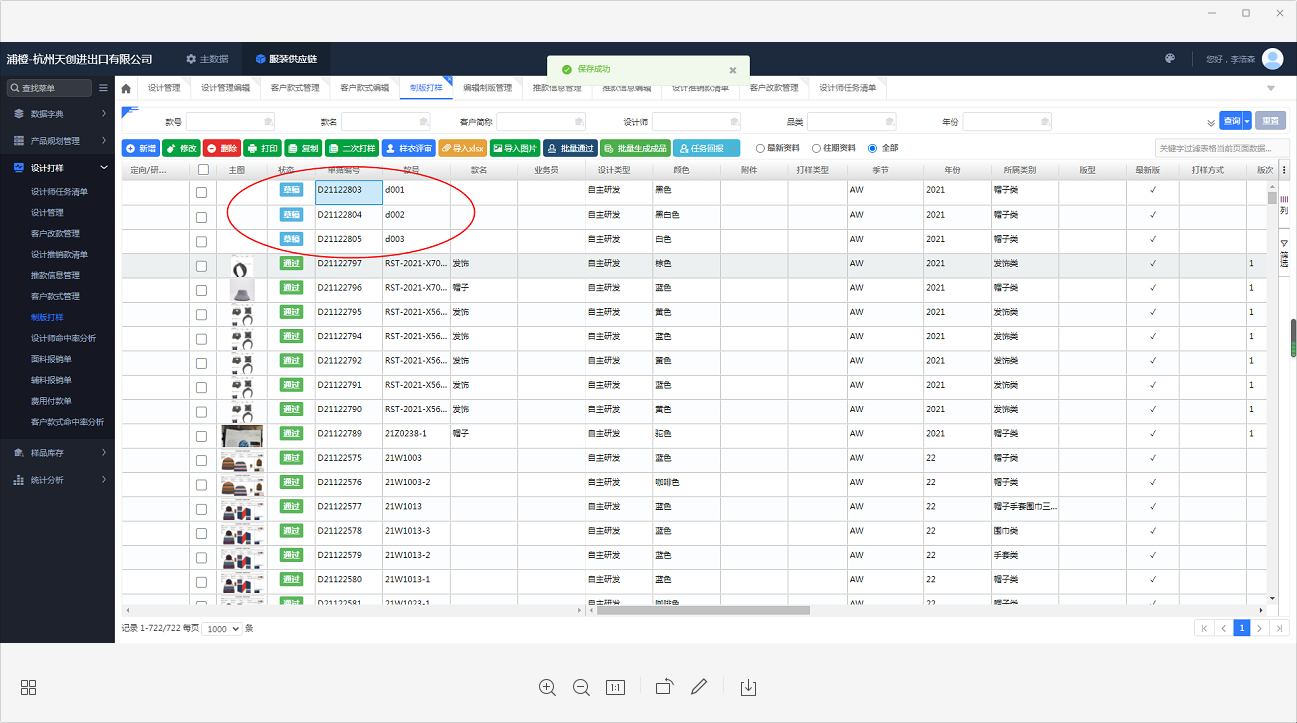Click the 1:1 actual size icon
This screenshot has width=1297, height=723.
click(x=615, y=687)
